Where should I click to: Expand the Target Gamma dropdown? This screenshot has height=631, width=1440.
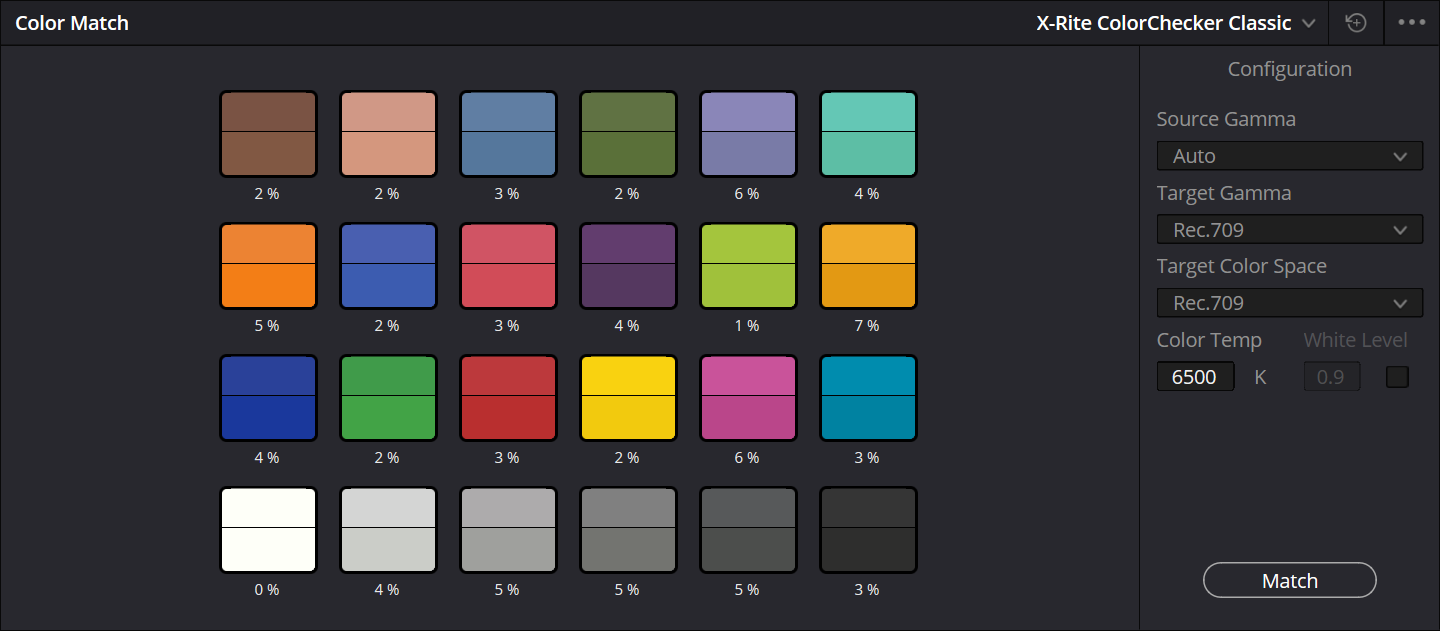[x=1289, y=230]
